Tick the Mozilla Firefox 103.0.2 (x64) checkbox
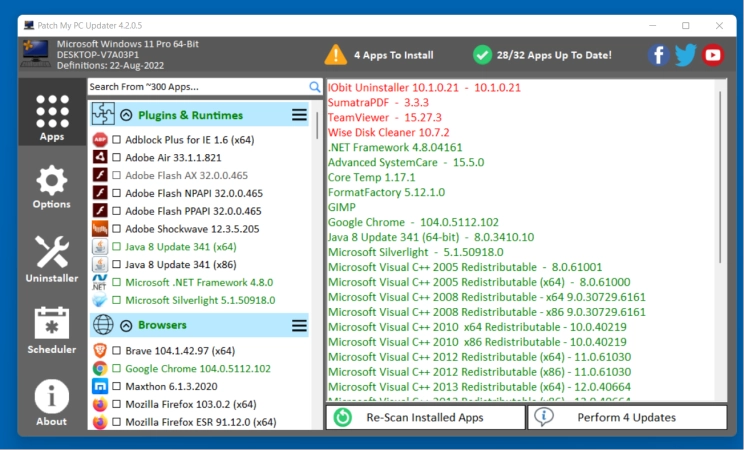The width and height of the screenshot is (744, 450). [116, 404]
